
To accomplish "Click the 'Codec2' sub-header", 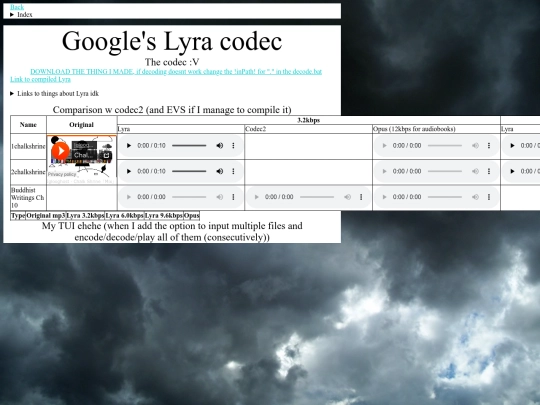I will tap(308, 129).
